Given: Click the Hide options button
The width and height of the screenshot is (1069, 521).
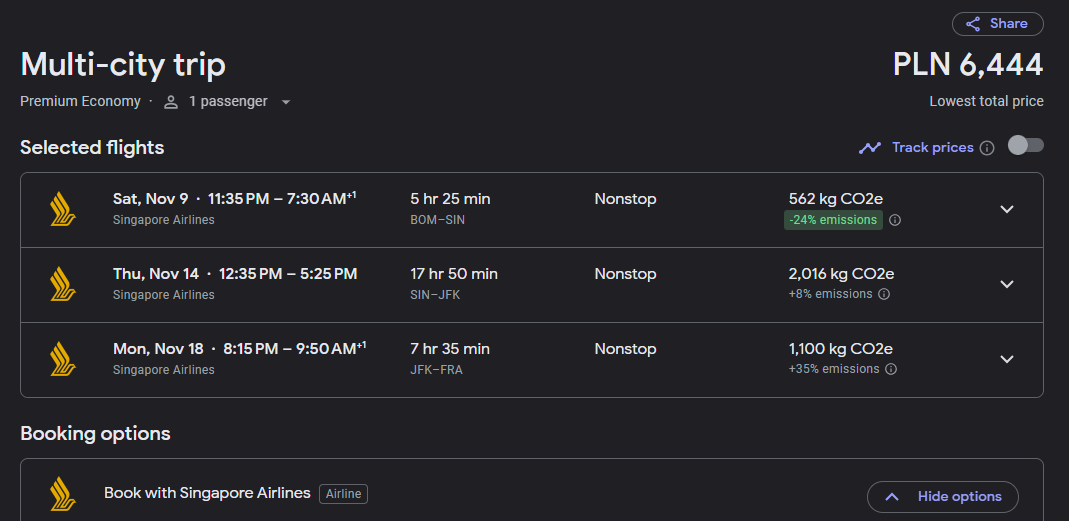Looking at the screenshot, I should 943,496.
